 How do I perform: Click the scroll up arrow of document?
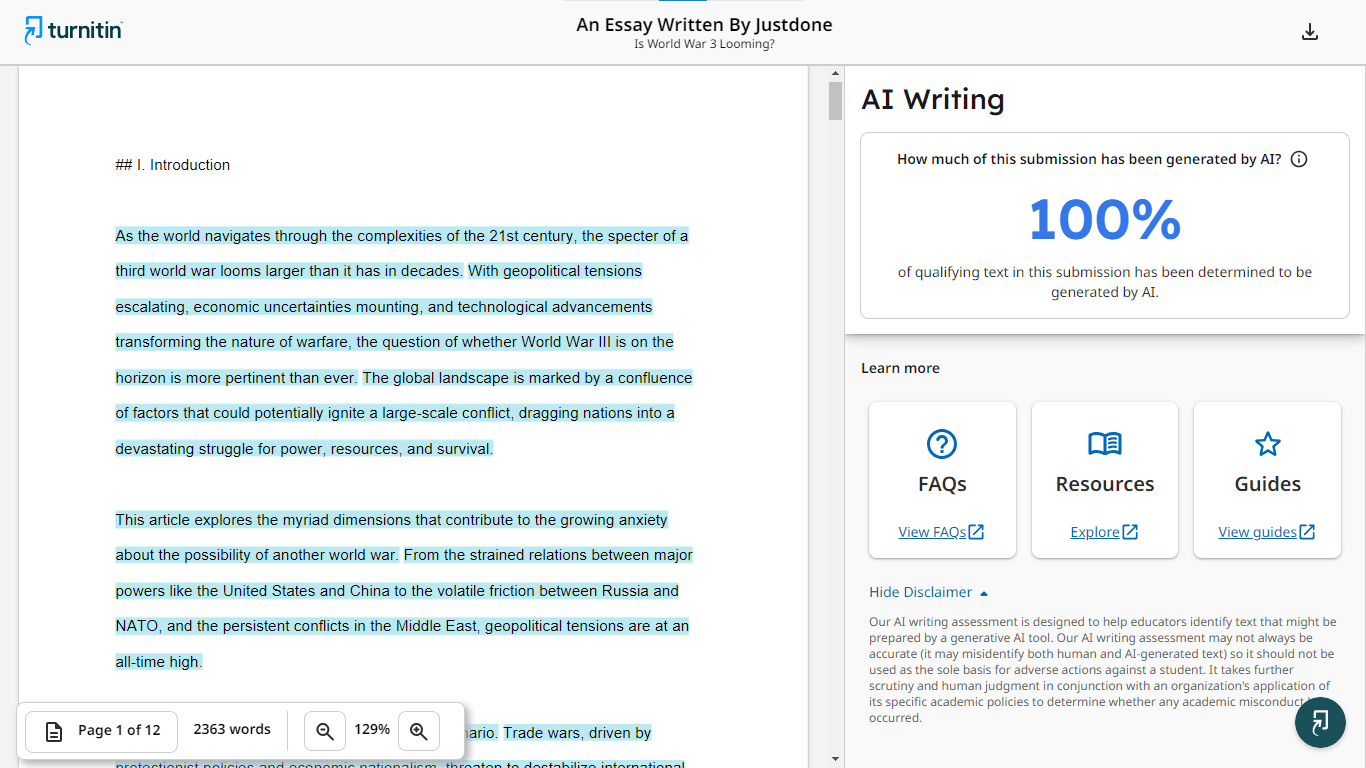click(835, 73)
